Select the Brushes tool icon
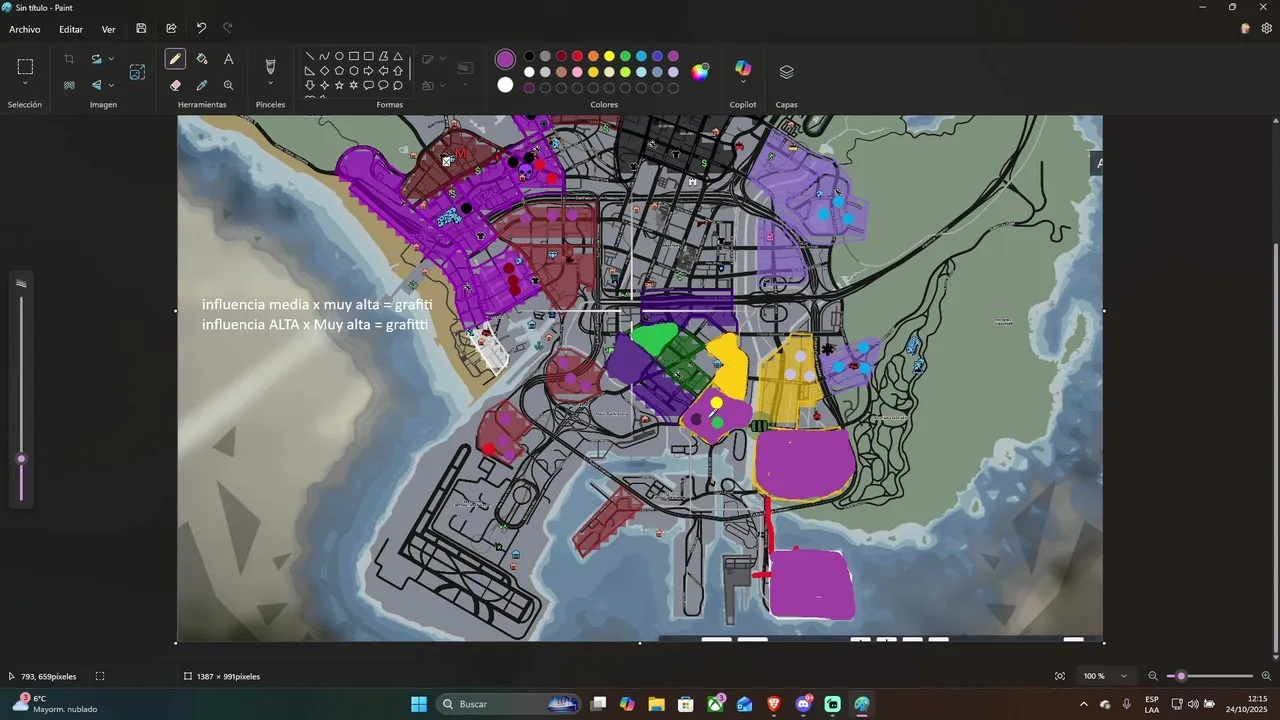1280x720 pixels. 270,66
